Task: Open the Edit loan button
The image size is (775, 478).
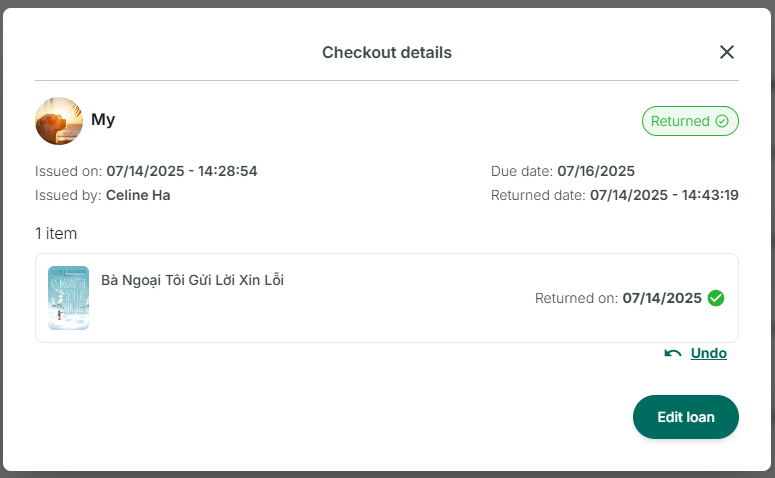Action: (686, 417)
